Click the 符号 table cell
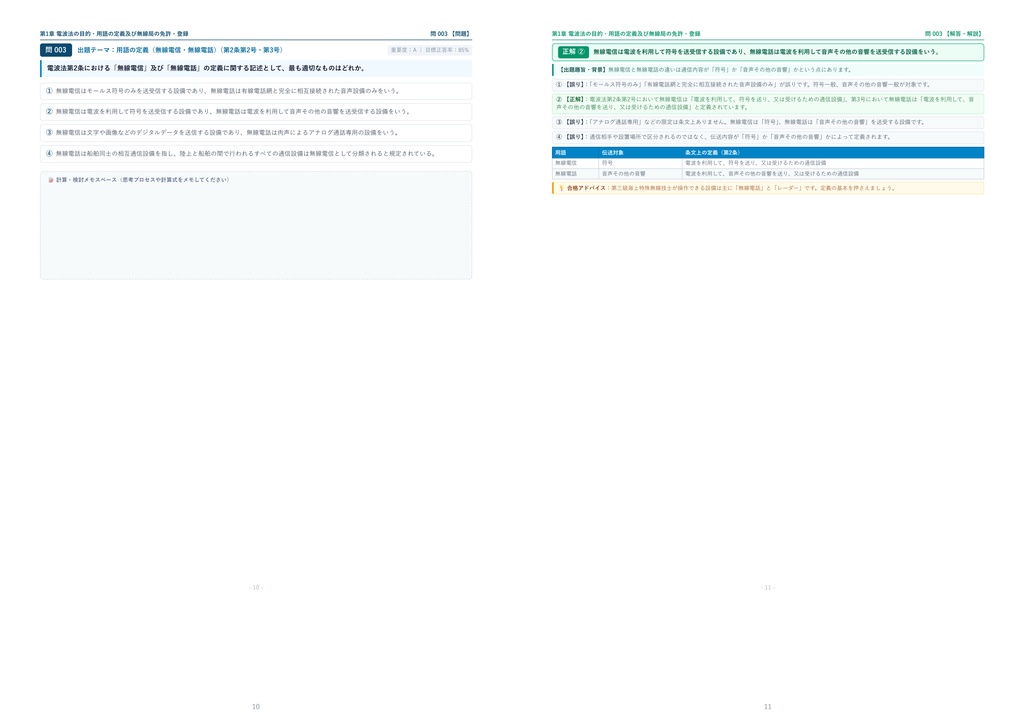 point(640,163)
